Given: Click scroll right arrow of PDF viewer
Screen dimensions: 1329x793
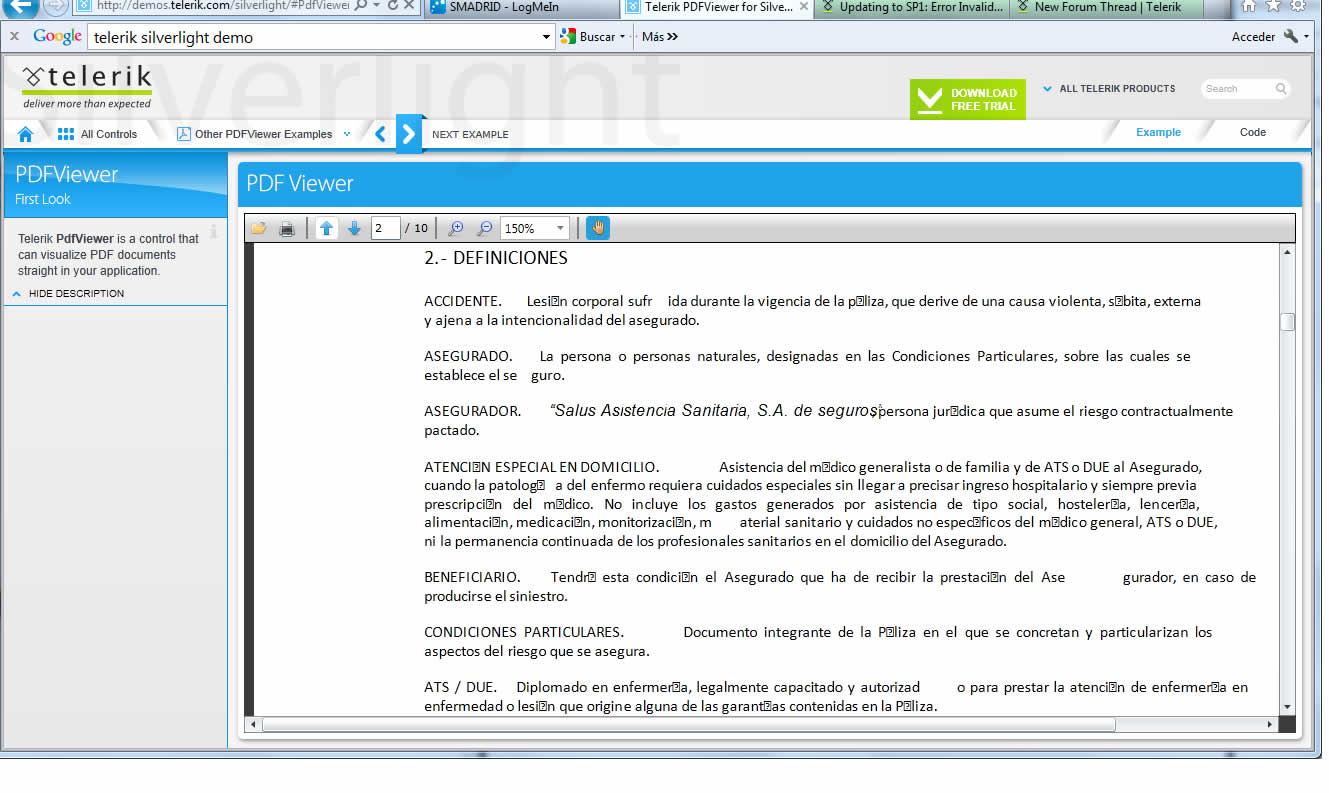Looking at the screenshot, I should (x=1271, y=724).
